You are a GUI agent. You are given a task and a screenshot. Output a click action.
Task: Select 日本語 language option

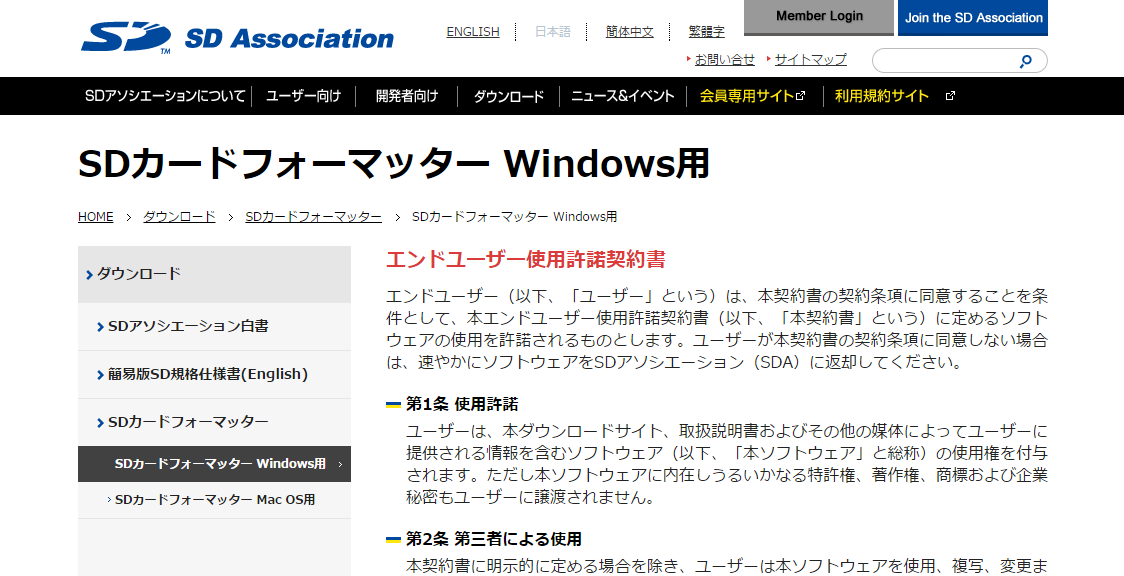coord(553,32)
